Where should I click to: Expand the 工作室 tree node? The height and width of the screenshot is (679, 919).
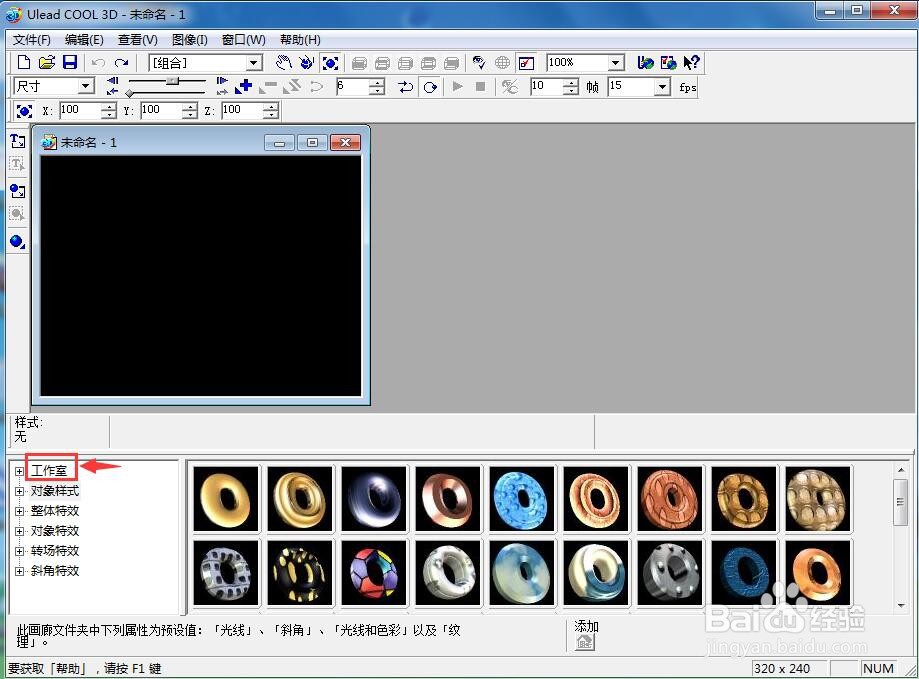tap(19, 472)
